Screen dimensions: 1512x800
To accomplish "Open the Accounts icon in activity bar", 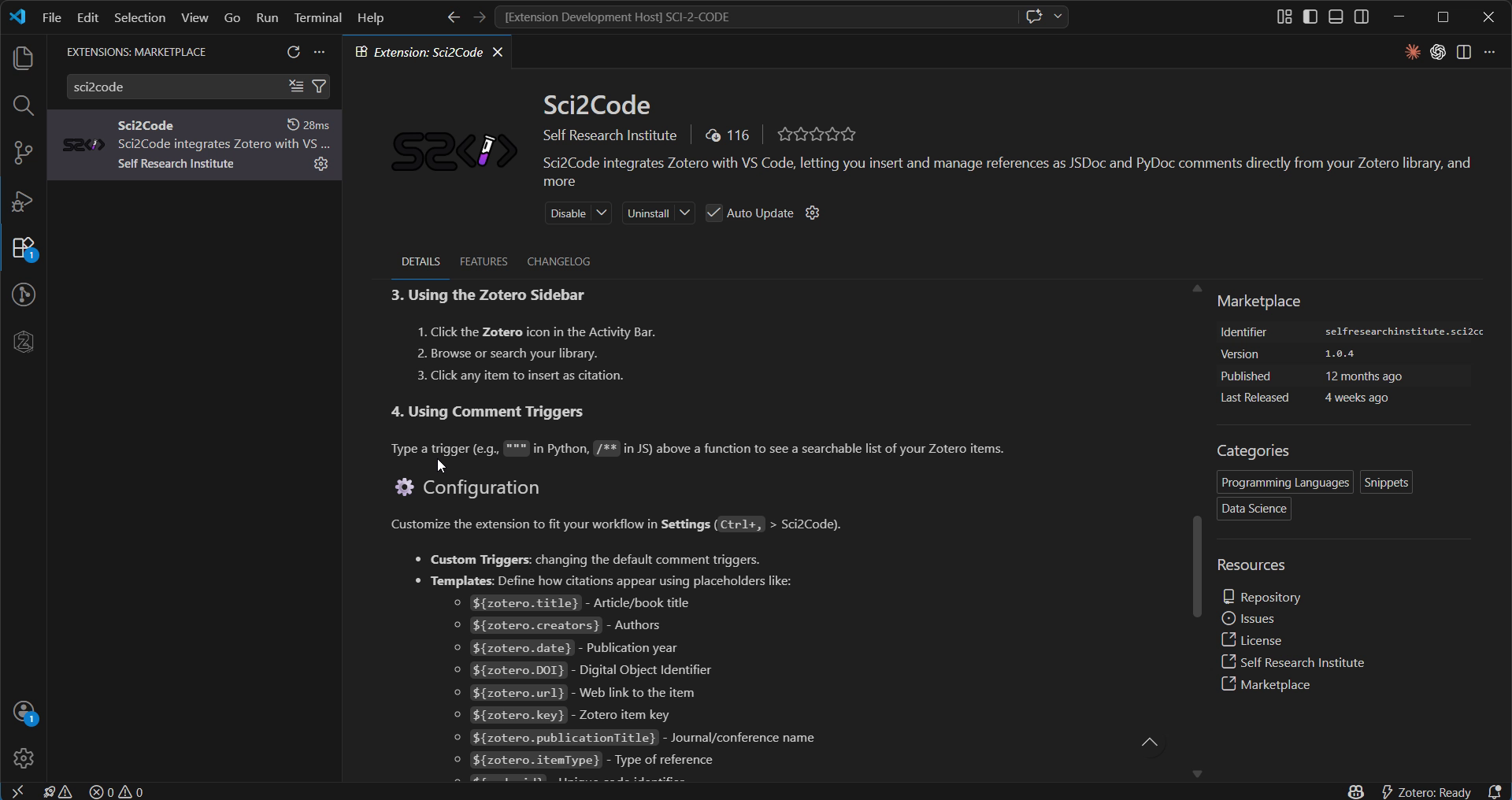I will pos(24,712).
